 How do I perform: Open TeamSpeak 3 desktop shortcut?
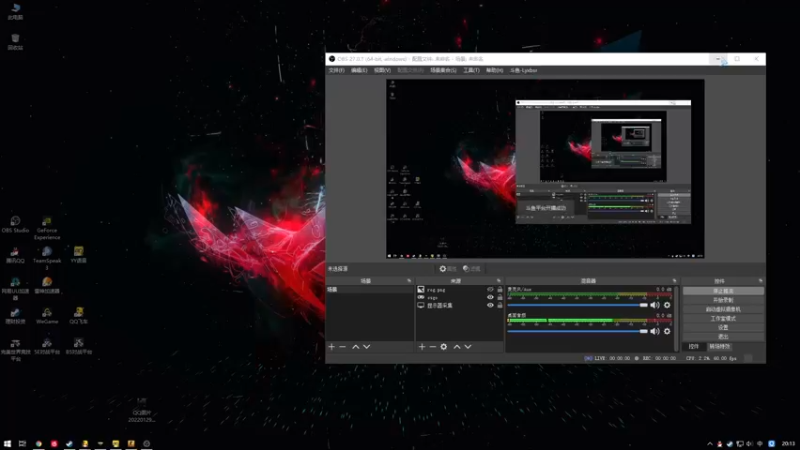click(47, 258)
